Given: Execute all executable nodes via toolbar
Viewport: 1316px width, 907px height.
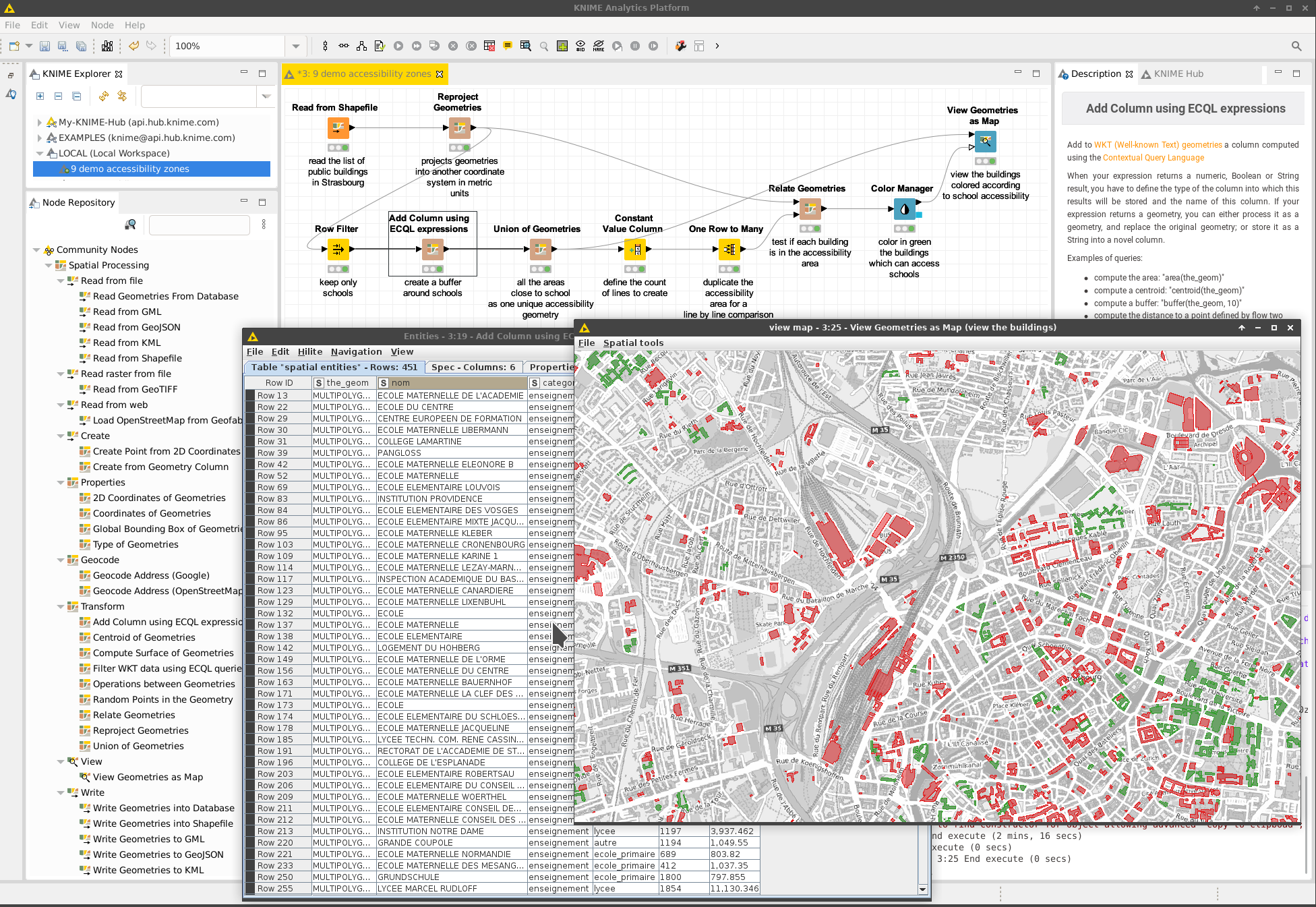Looking at the screenshot, I should click(x=416, y=46).
